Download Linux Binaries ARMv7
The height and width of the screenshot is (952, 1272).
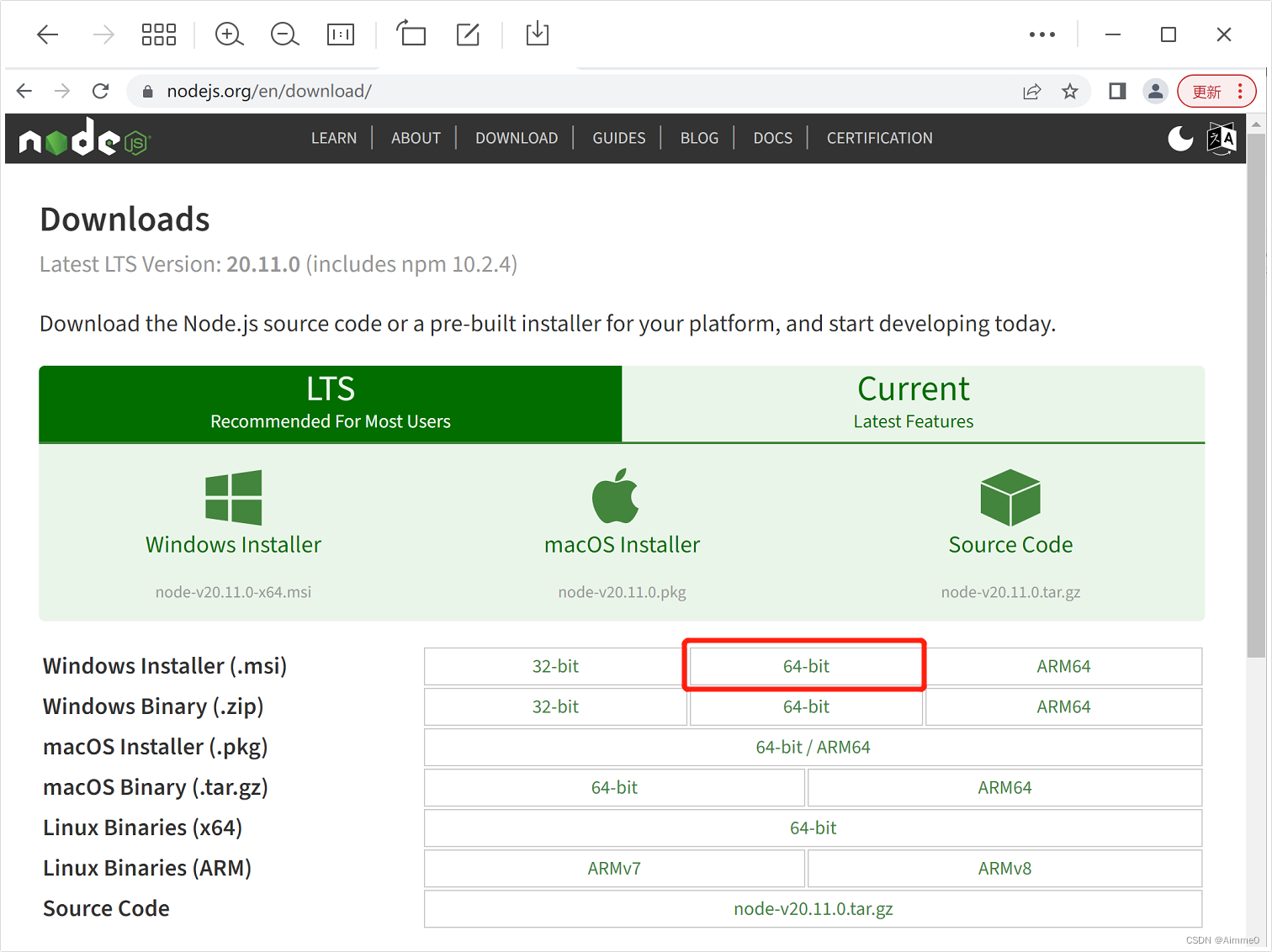[614, 868]
